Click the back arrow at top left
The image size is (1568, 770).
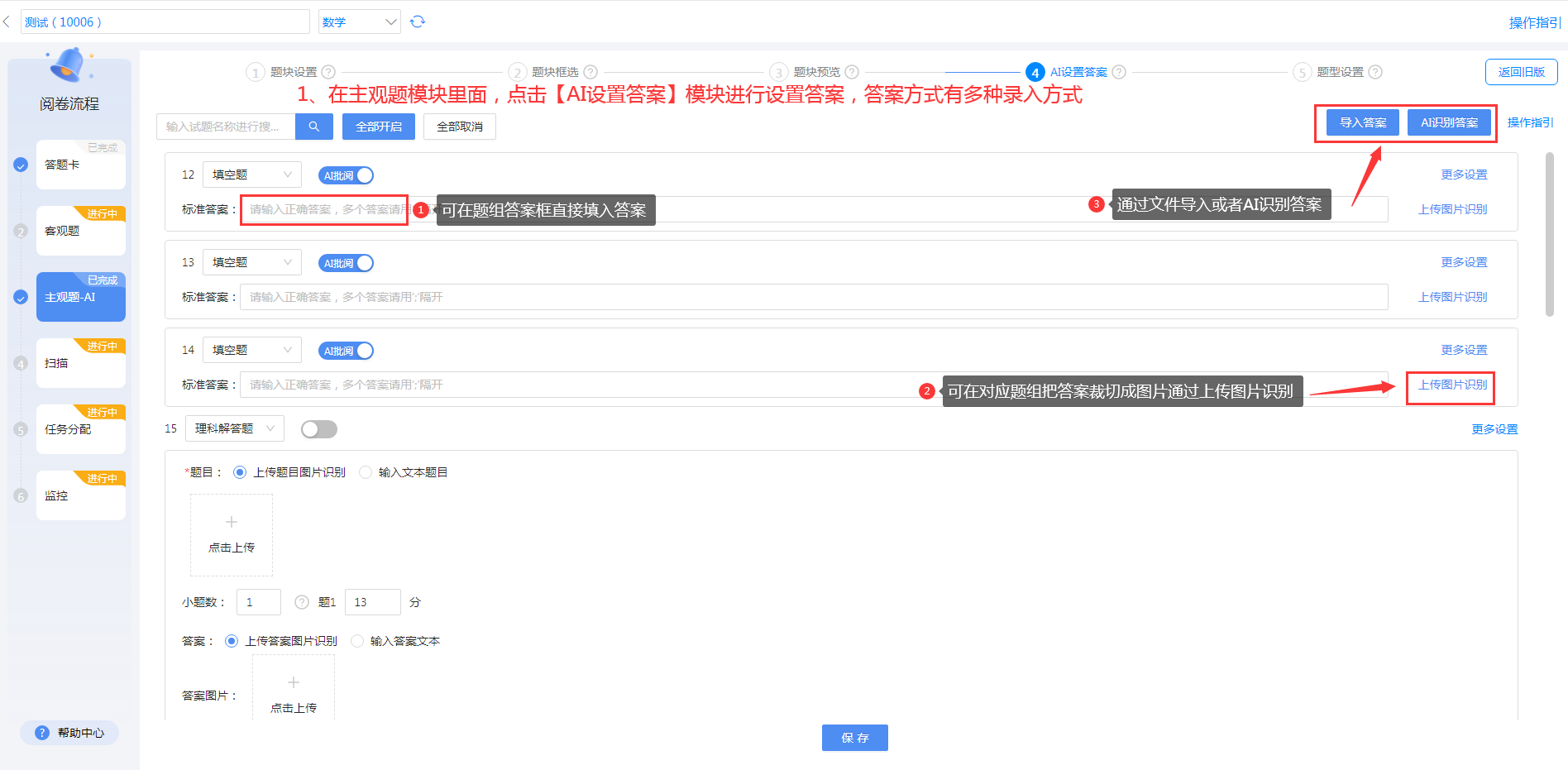click(x=7, y=22)
